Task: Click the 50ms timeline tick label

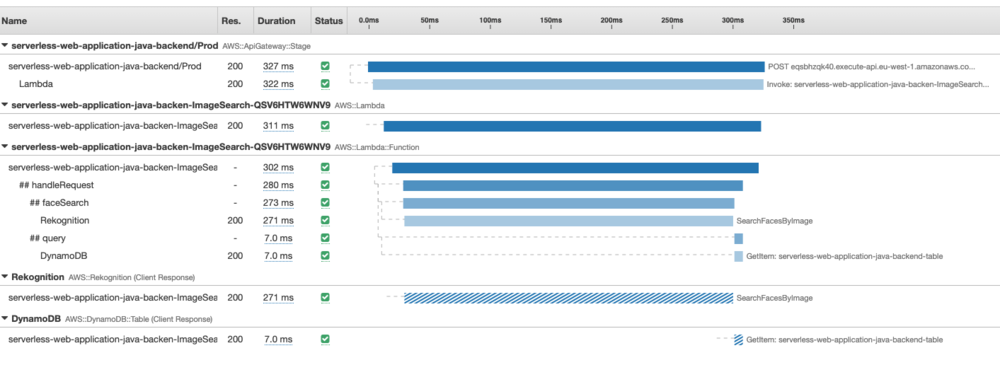Action: pos(429,20)
